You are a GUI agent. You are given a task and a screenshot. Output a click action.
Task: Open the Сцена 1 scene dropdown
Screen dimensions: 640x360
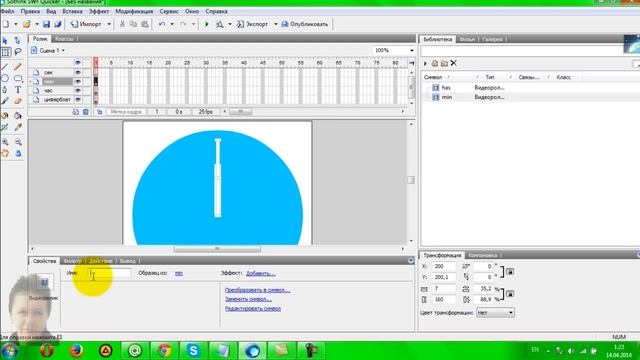pos(63,51)
